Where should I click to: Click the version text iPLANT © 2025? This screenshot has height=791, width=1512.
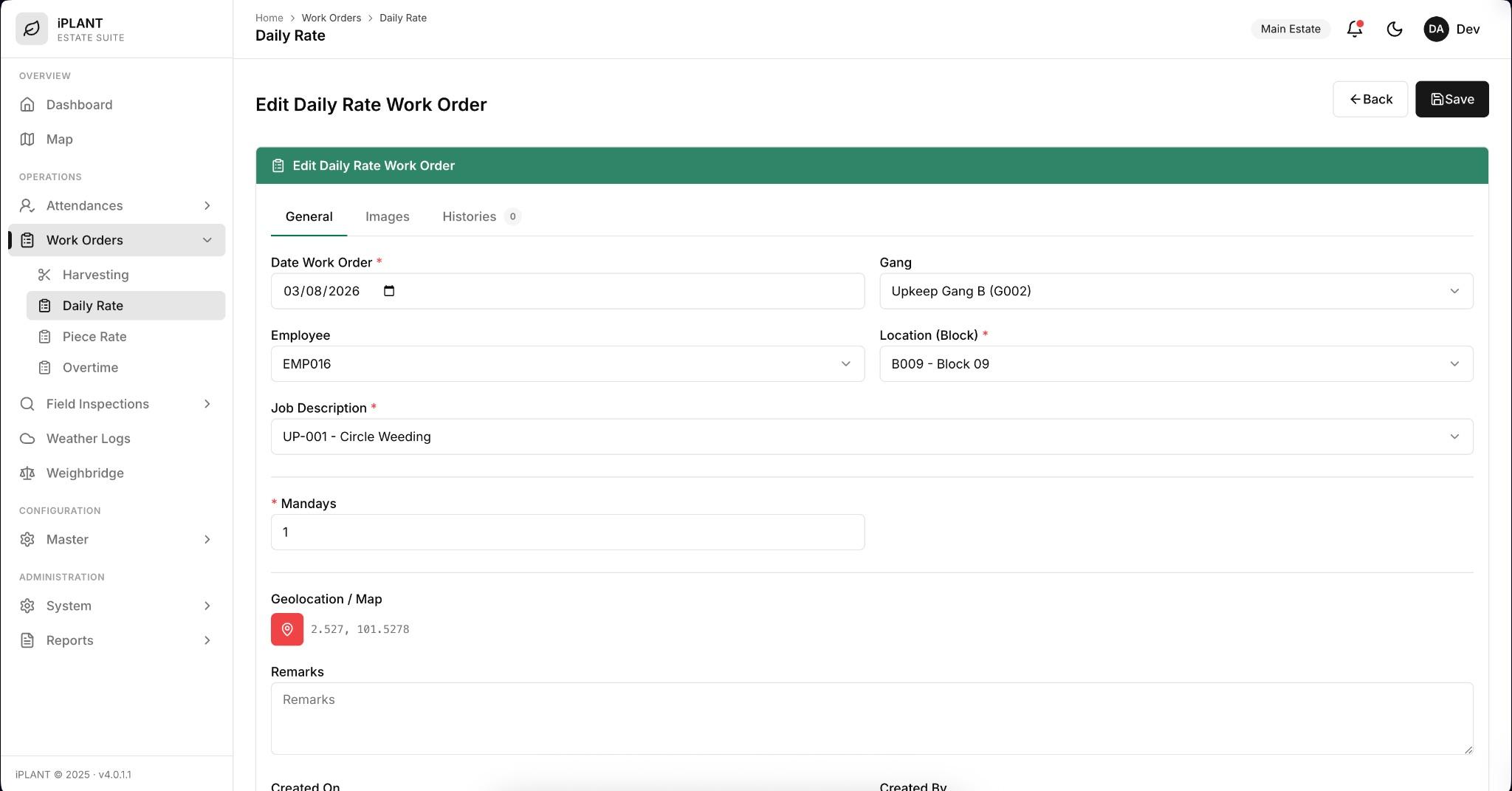tap(73, 774)
